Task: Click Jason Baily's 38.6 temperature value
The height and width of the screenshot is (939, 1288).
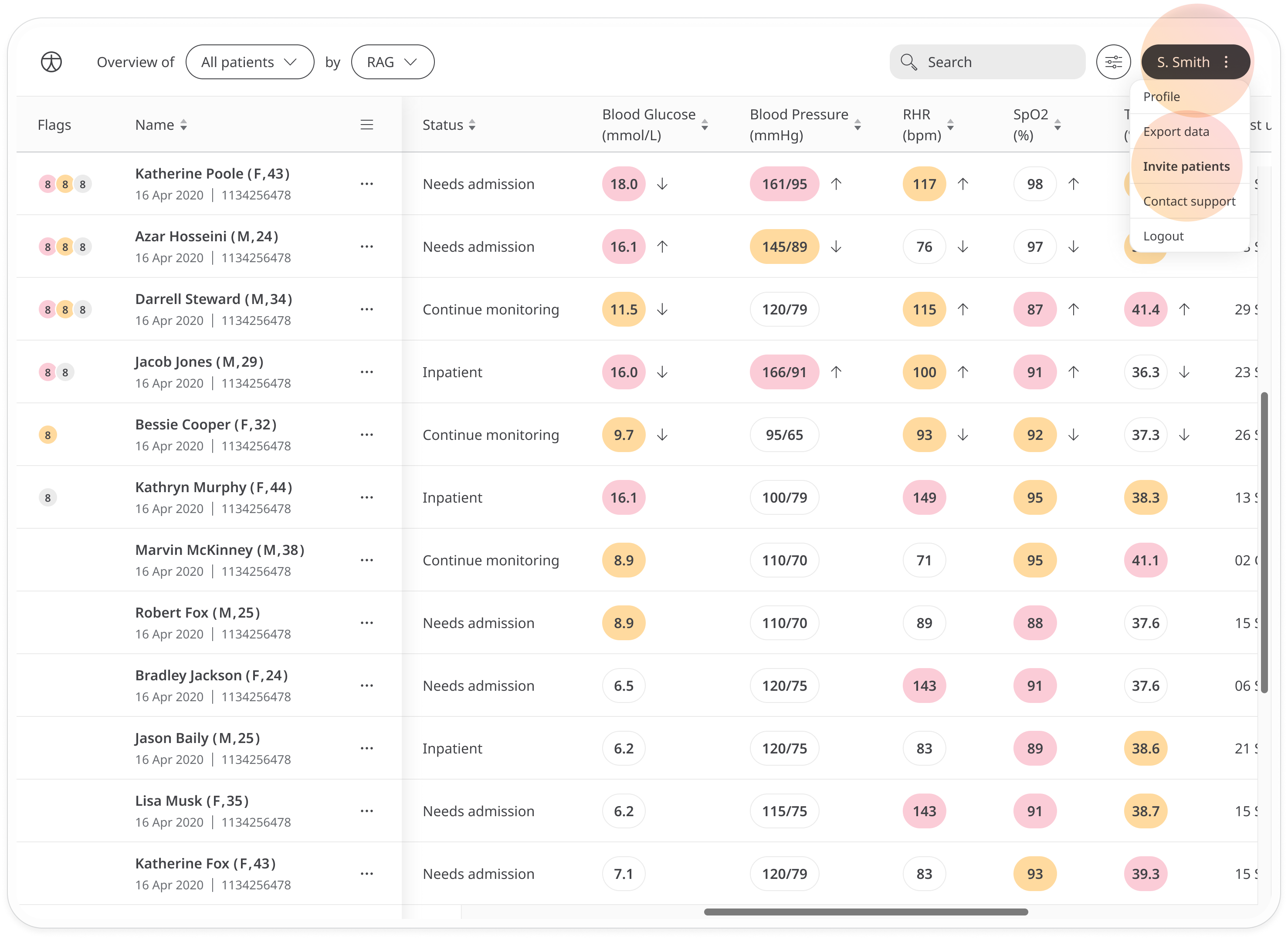Action: tap(1145, 748)
